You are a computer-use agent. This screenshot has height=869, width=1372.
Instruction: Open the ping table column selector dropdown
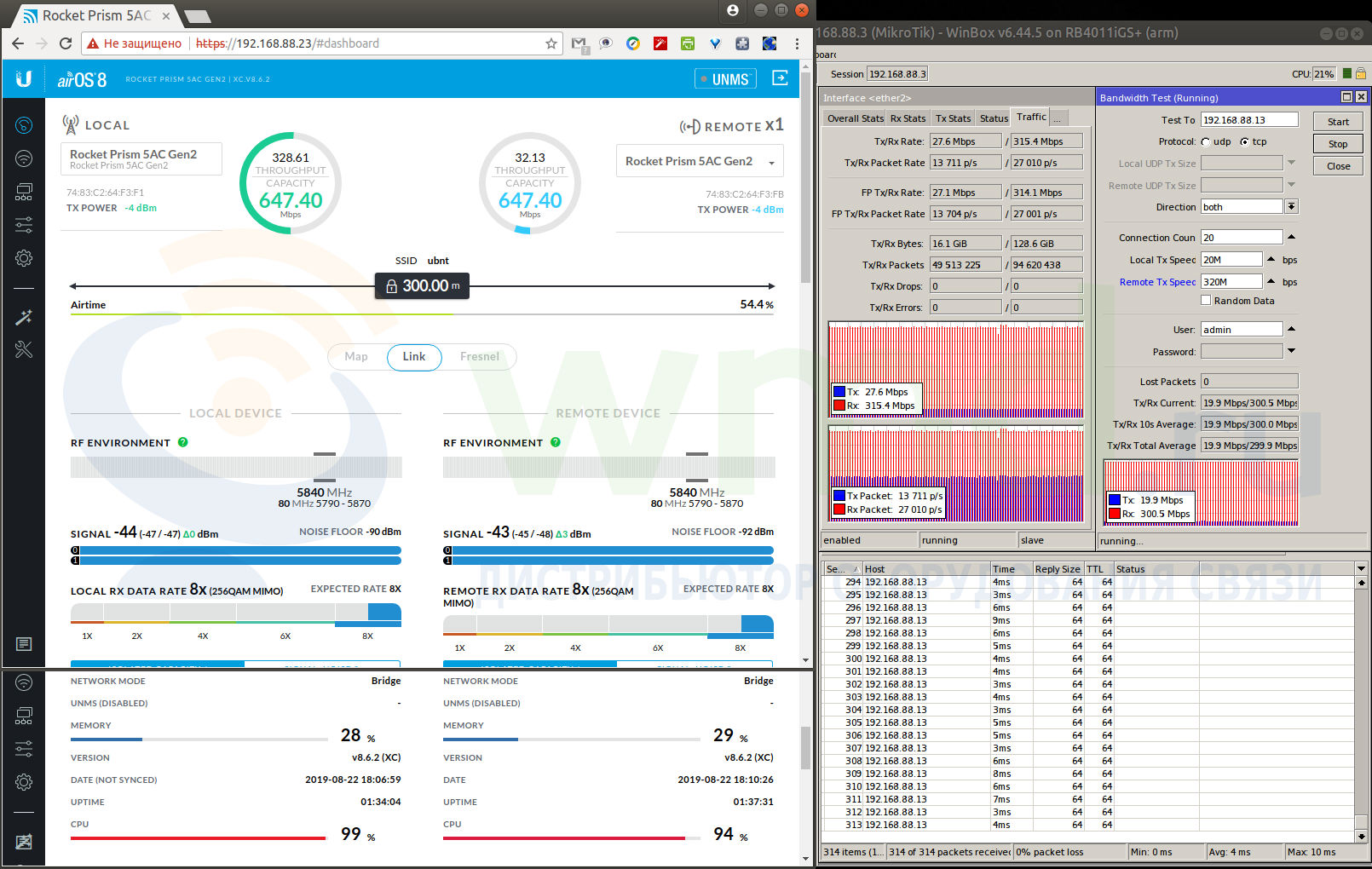pyautogui.click(x=1361, y=568)
